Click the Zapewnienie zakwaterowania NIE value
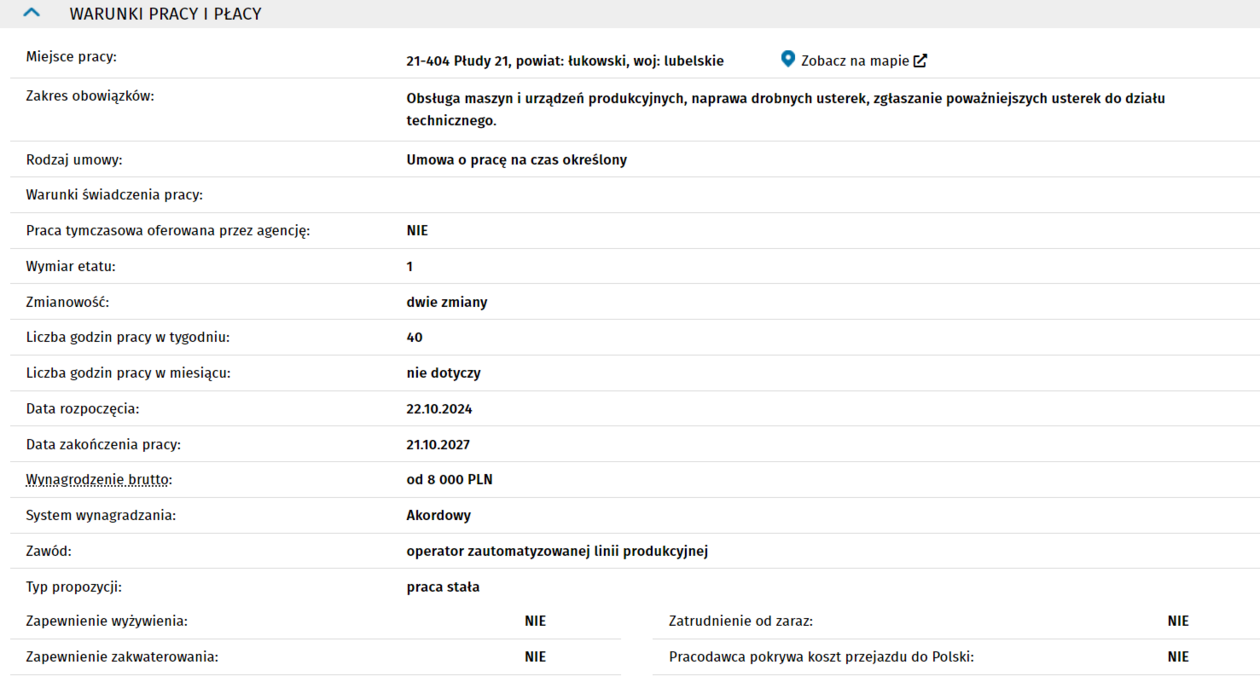Image resolution: width=1260 pixels, height=688 pixels. [x=535, y=657]
